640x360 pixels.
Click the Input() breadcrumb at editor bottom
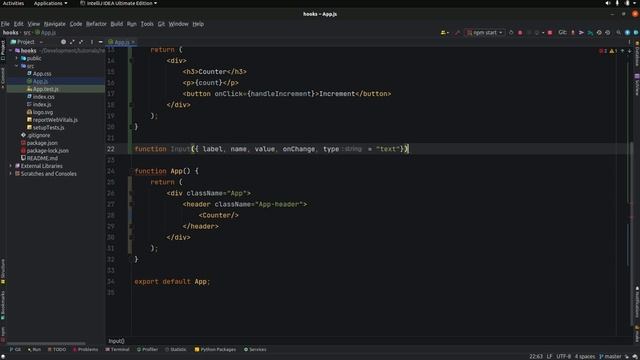pos(116,341)
